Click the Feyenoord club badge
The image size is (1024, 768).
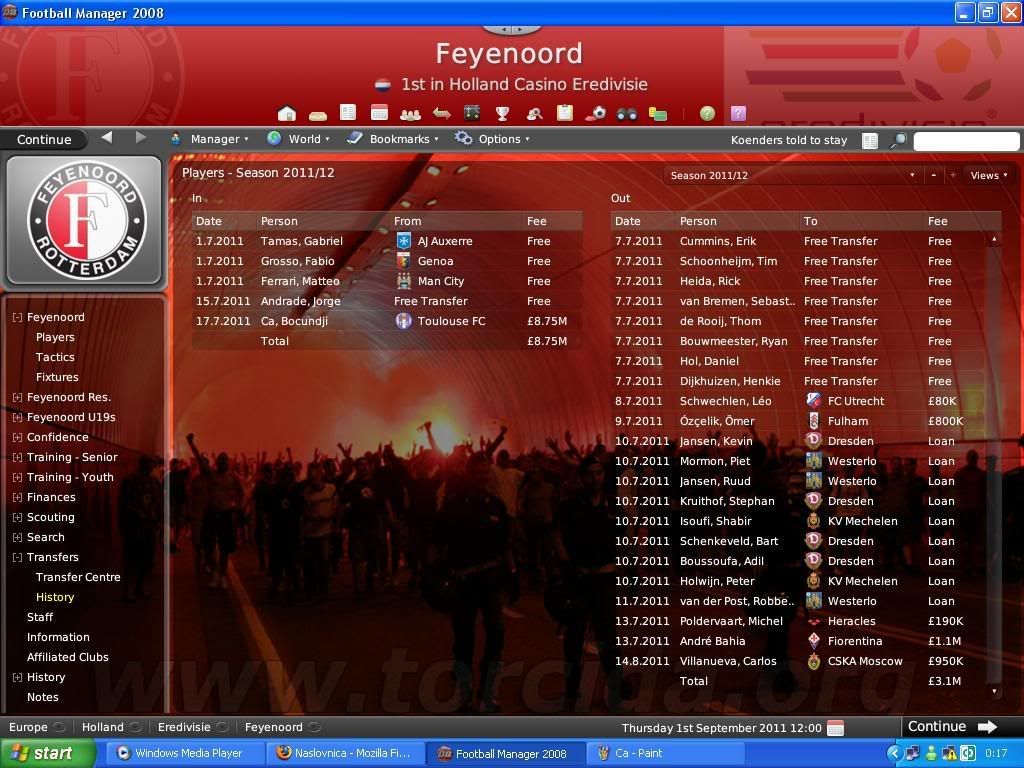tap(85, 221)
